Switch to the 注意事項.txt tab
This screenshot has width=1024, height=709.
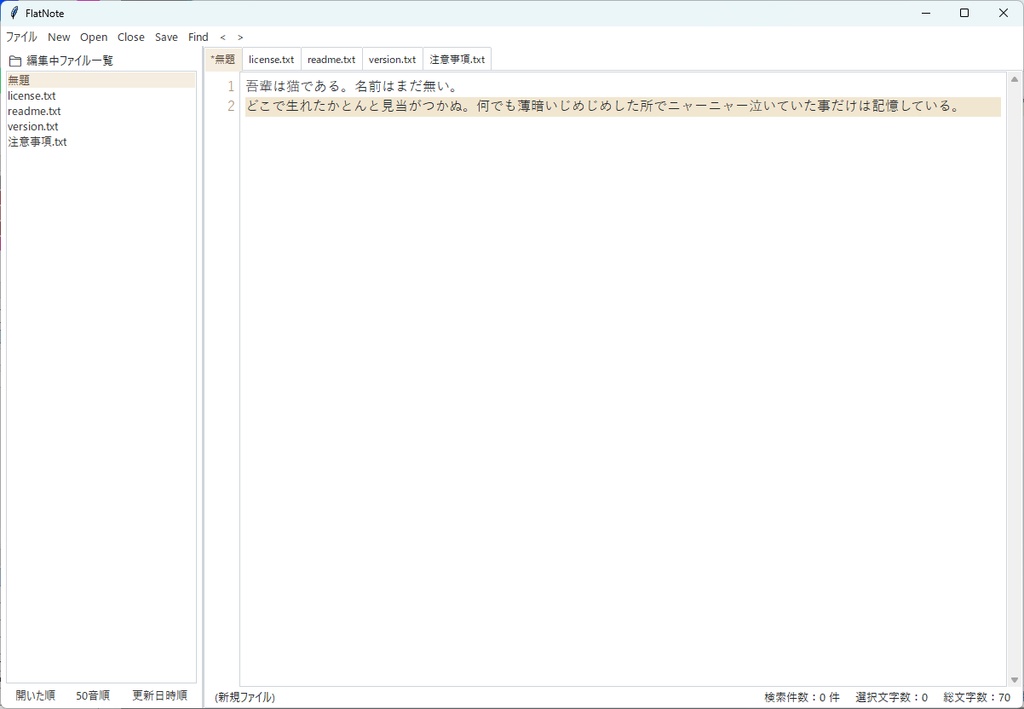457,59
